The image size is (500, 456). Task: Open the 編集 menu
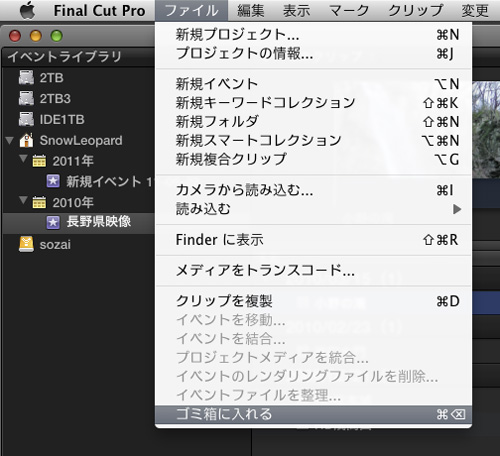coord(251,11)
